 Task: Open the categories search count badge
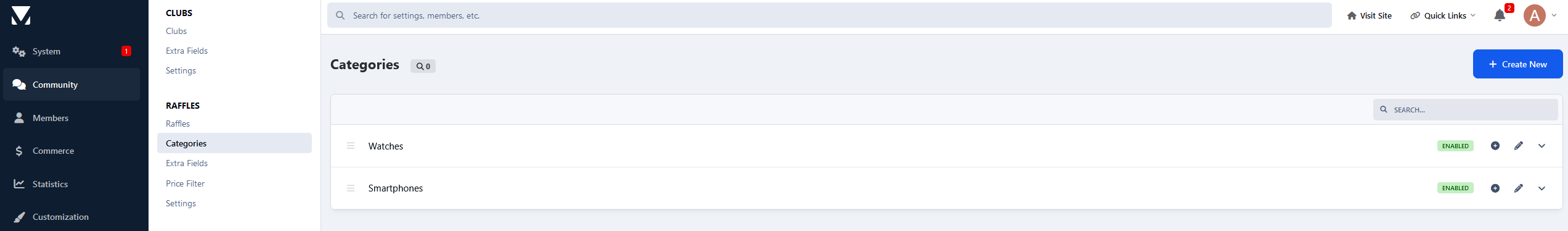(x=423, y=66)
